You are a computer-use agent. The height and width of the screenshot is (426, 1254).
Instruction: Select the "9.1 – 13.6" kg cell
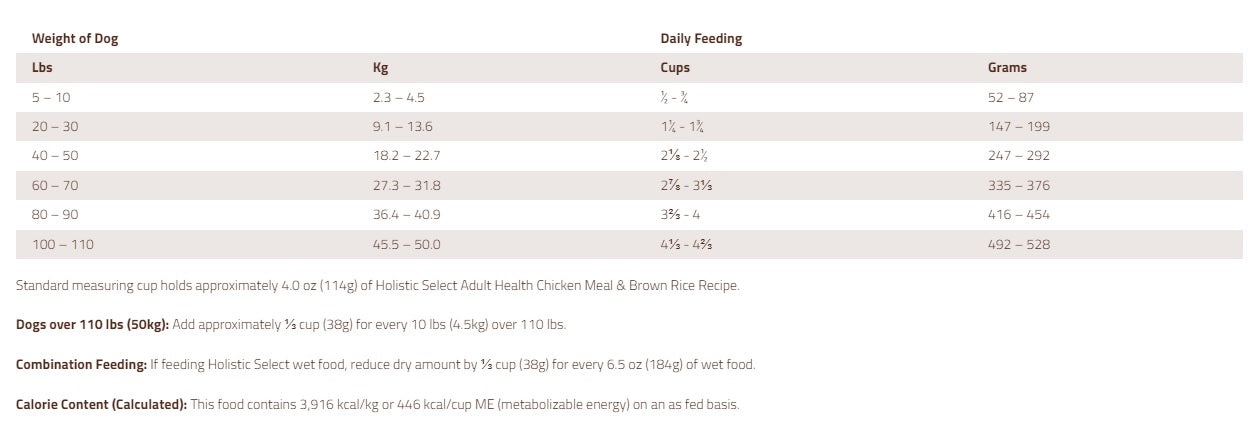coord(402,127)
